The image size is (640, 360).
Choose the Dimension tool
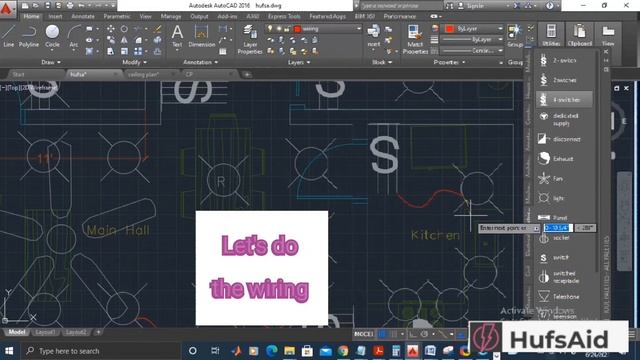201,36
